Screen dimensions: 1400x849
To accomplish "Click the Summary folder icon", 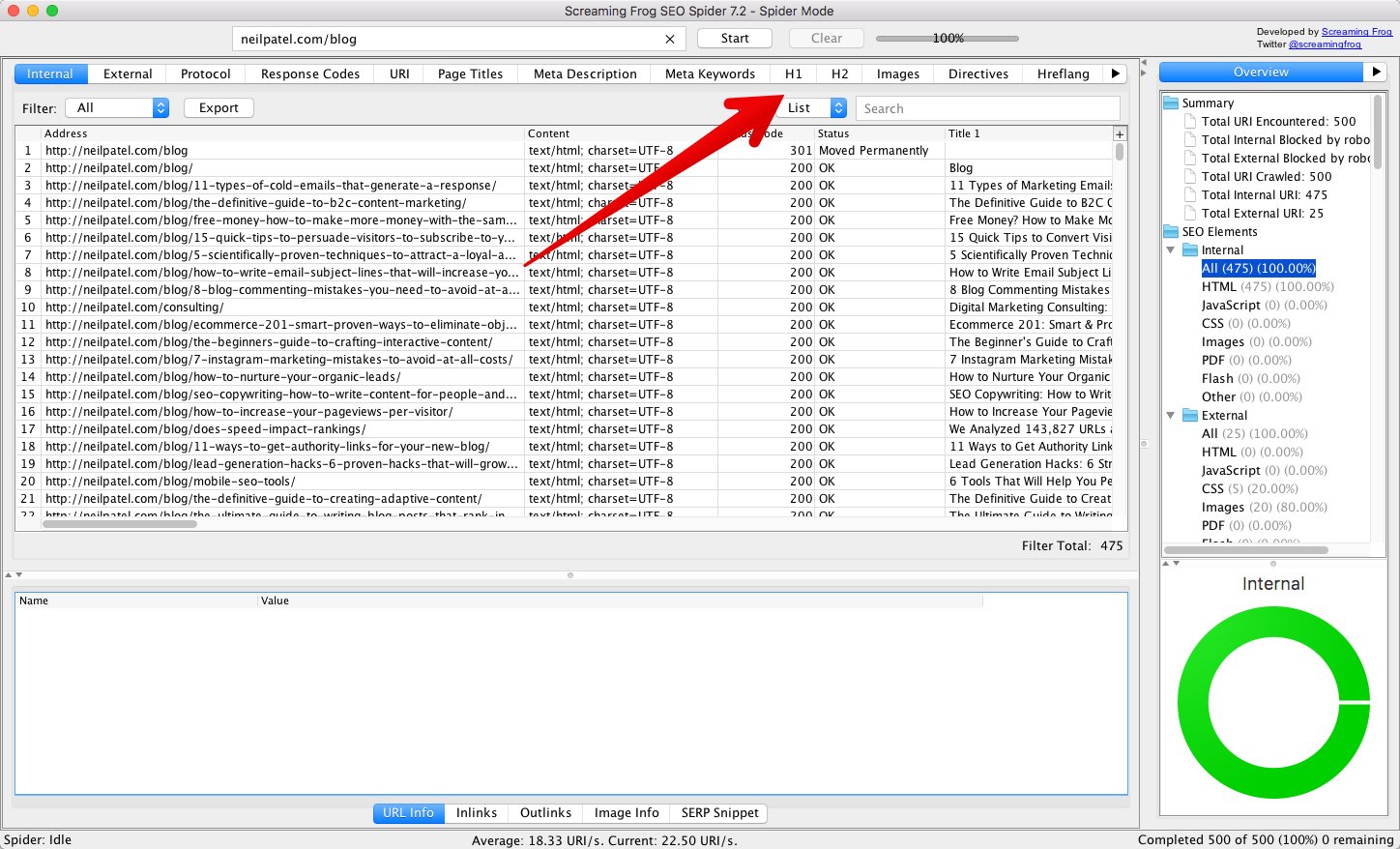I will [x=1171, y=102].
